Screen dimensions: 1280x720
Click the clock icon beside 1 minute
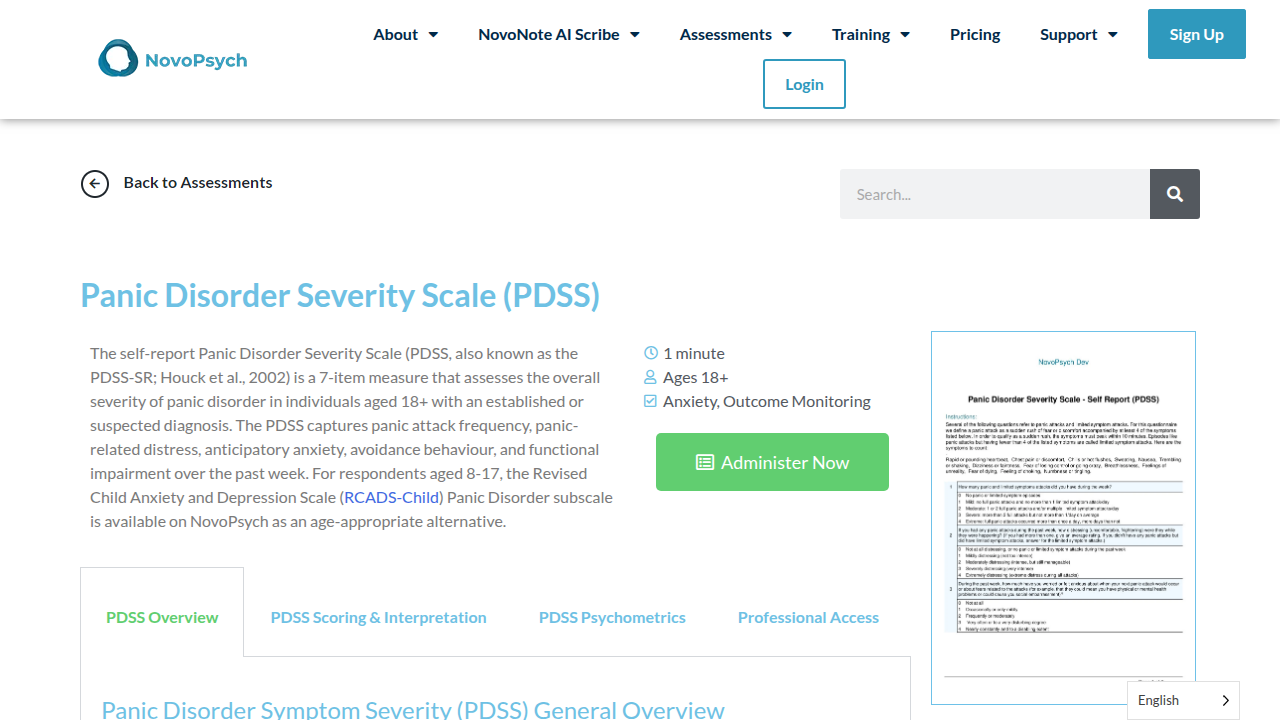click(651, 353)
